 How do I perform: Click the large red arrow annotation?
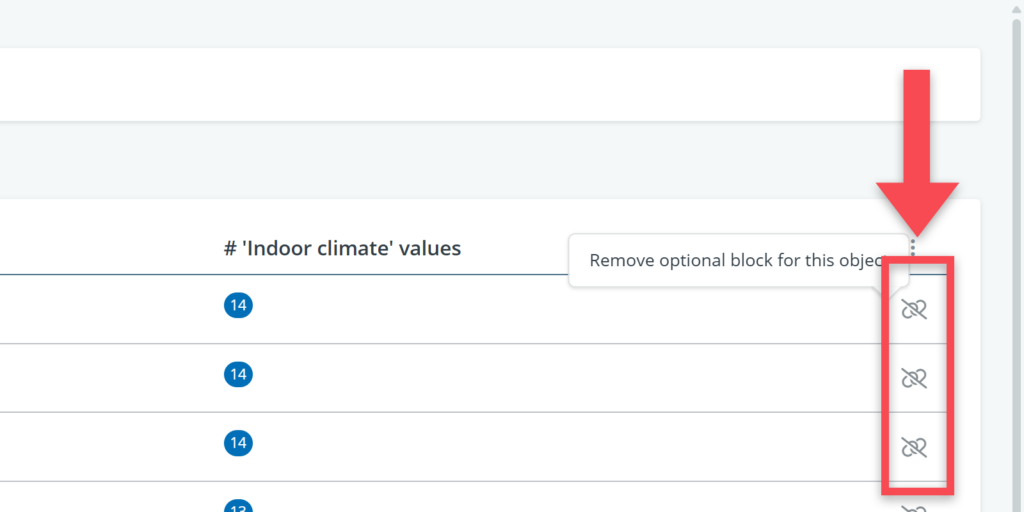click(x=917, y=150)
